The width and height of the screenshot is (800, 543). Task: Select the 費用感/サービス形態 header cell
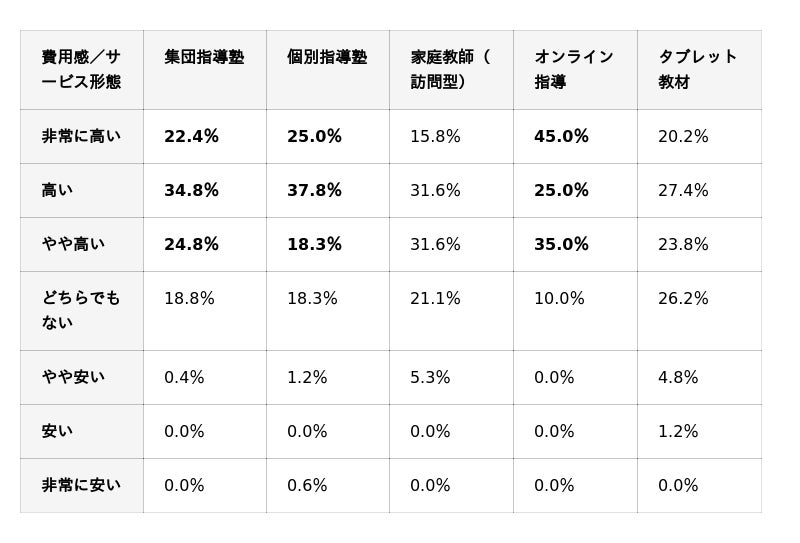81,69
